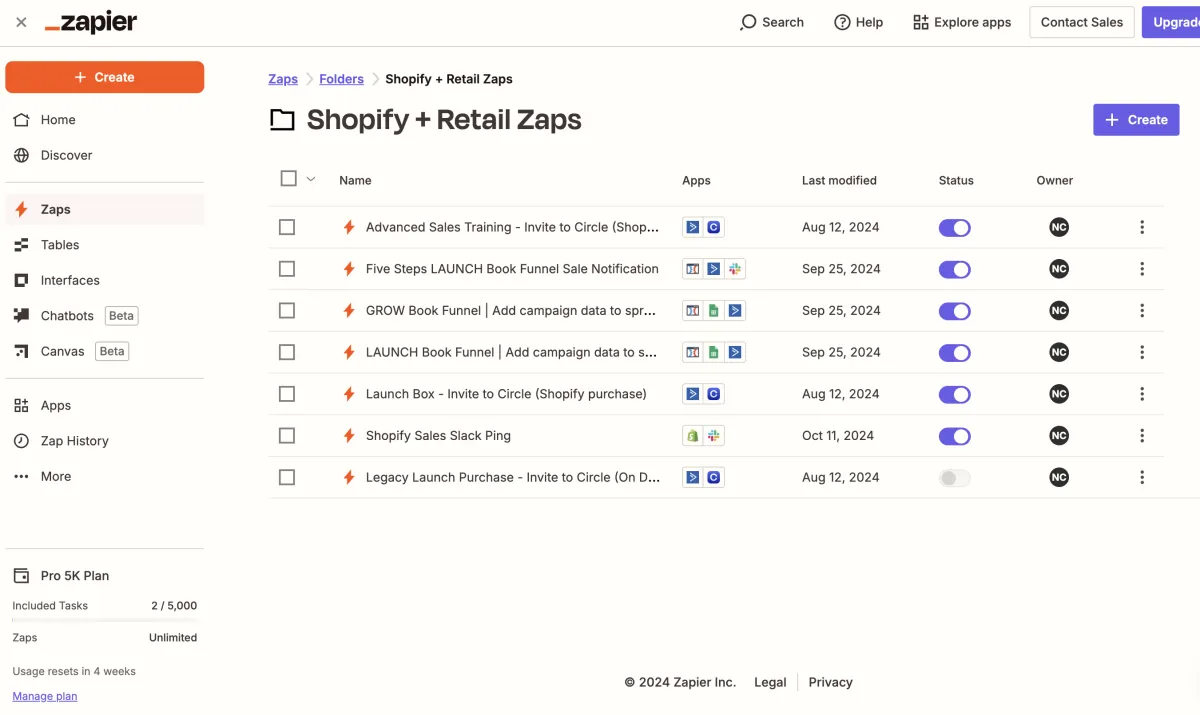Turn off the Launch Box Zap toggle
Screen dimensions: 1200x715
coord(955,394)
